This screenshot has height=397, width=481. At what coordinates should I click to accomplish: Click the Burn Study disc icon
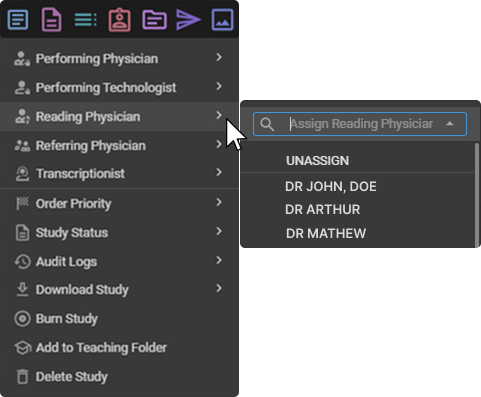pyautogui.click(x=22, y=318)
